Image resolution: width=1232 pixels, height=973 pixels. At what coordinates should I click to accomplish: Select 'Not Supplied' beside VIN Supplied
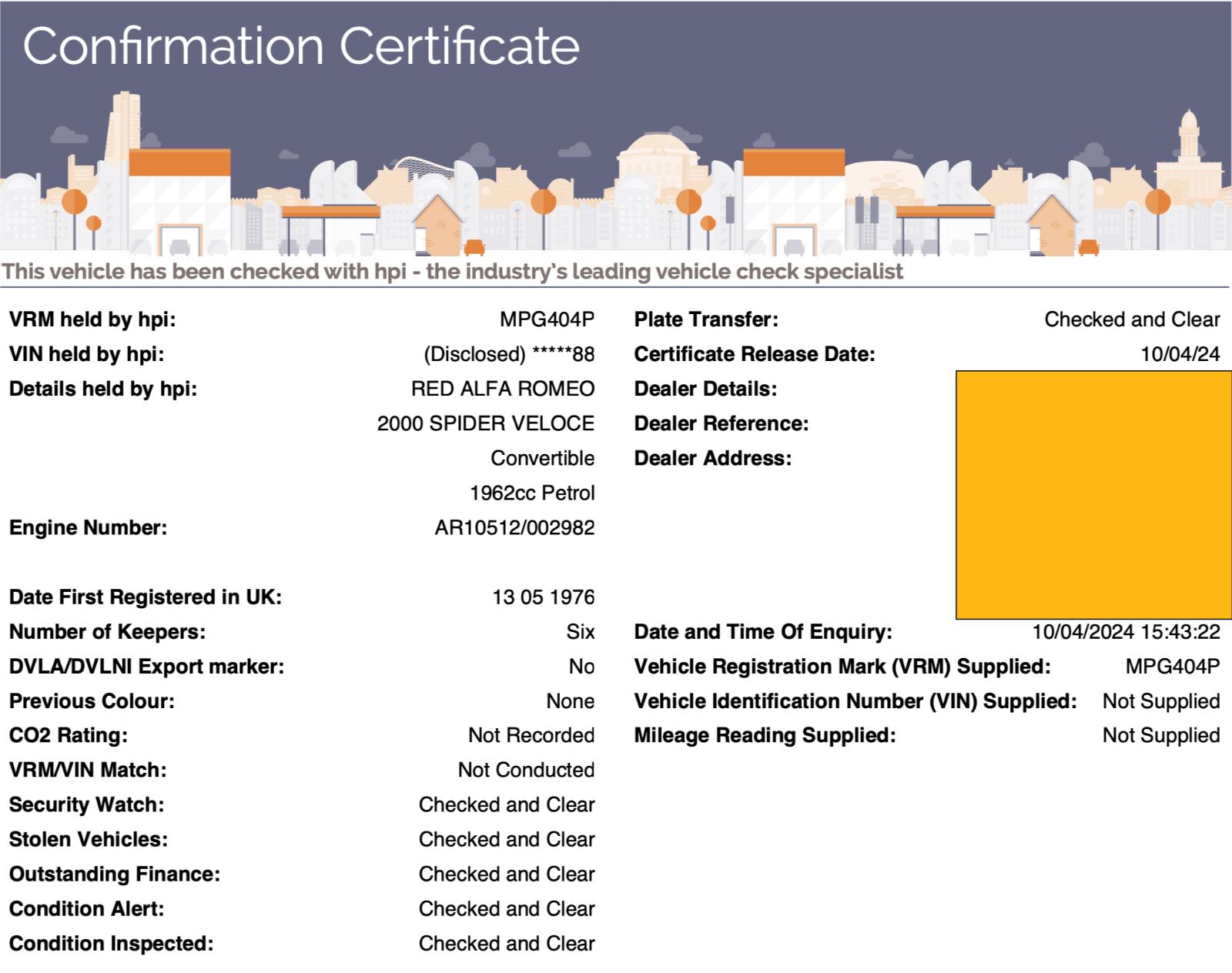[1161, 701]
